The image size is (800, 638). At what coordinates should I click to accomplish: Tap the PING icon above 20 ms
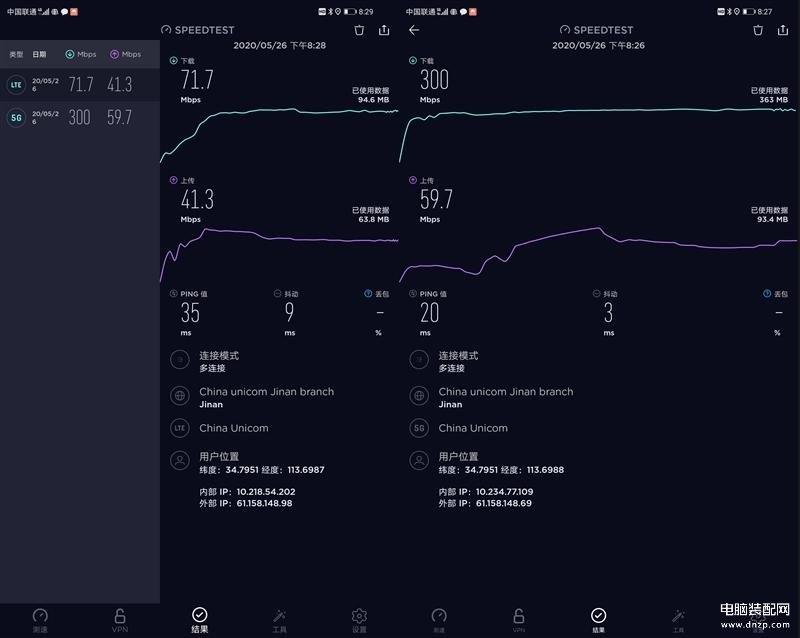pos(413,293)
